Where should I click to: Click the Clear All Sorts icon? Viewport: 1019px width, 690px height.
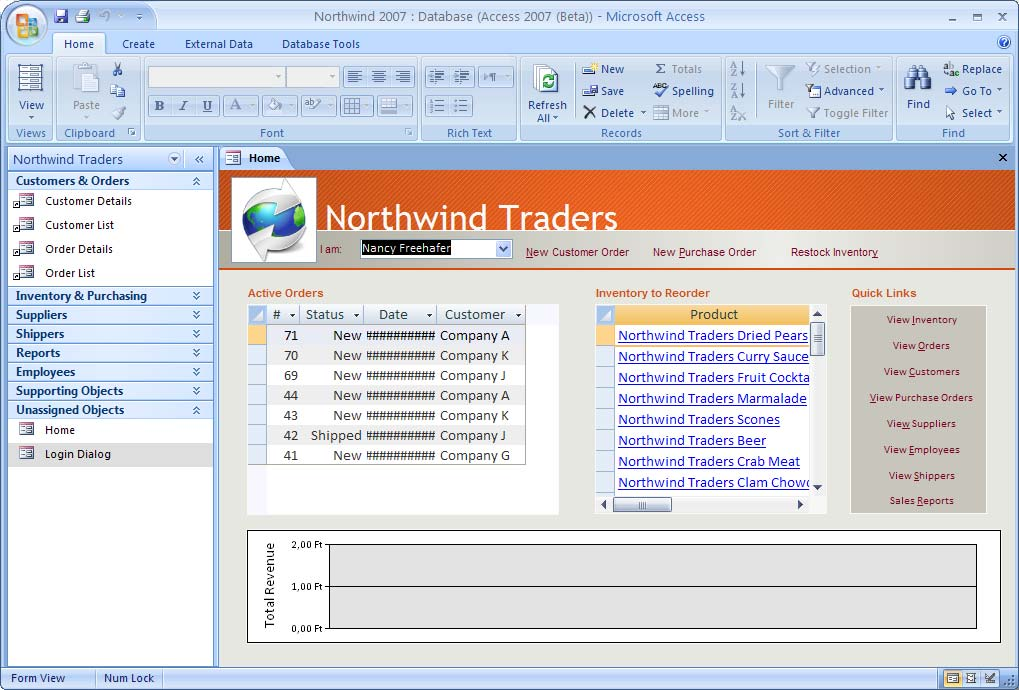click(738, 113)
